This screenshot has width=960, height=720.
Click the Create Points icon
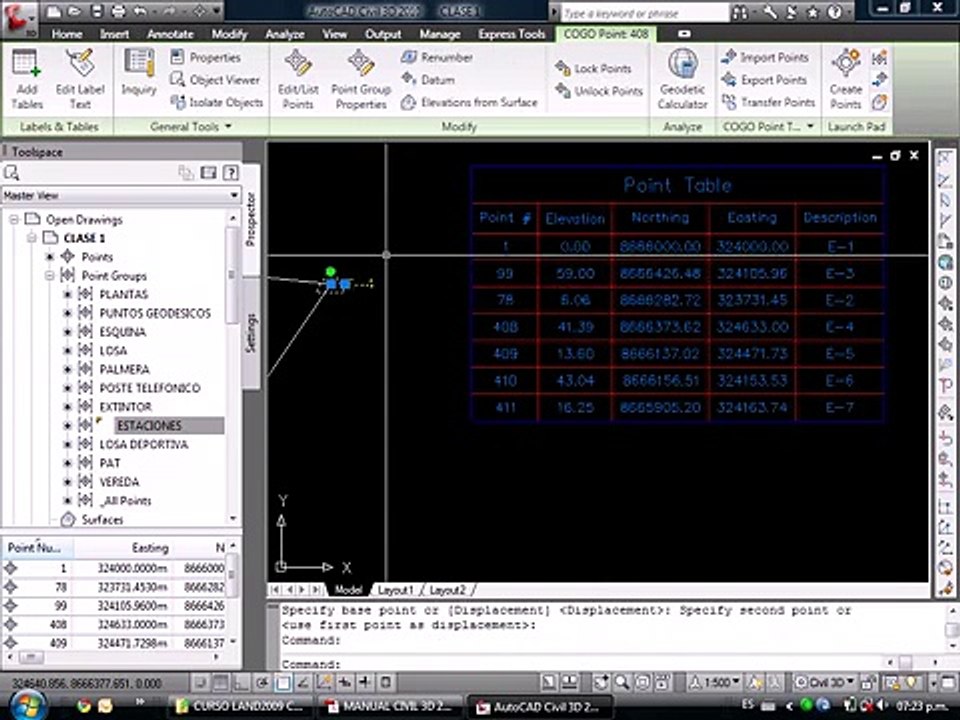pos(846,80)
